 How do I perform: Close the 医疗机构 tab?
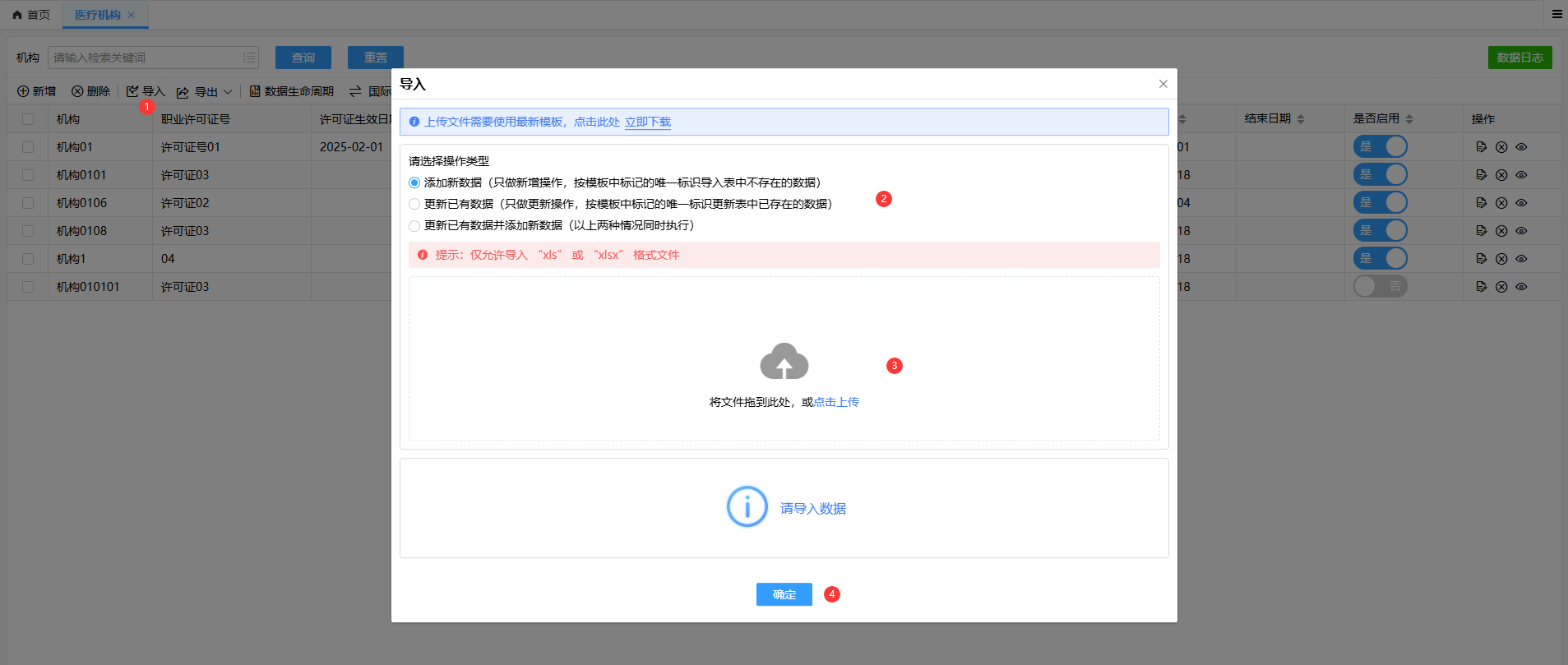(x=131, y=15)
